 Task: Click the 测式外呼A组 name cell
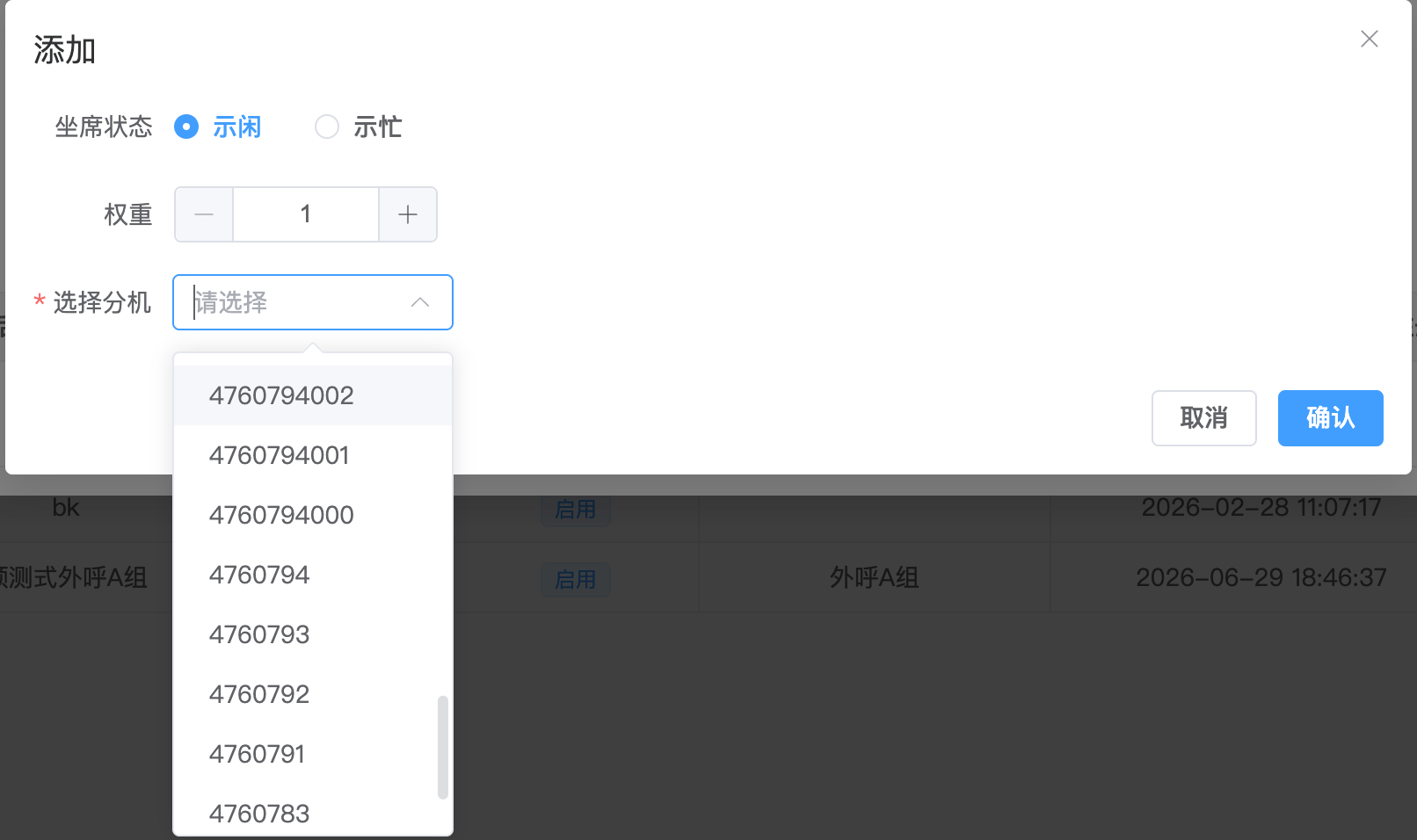[x=74, y=577]
